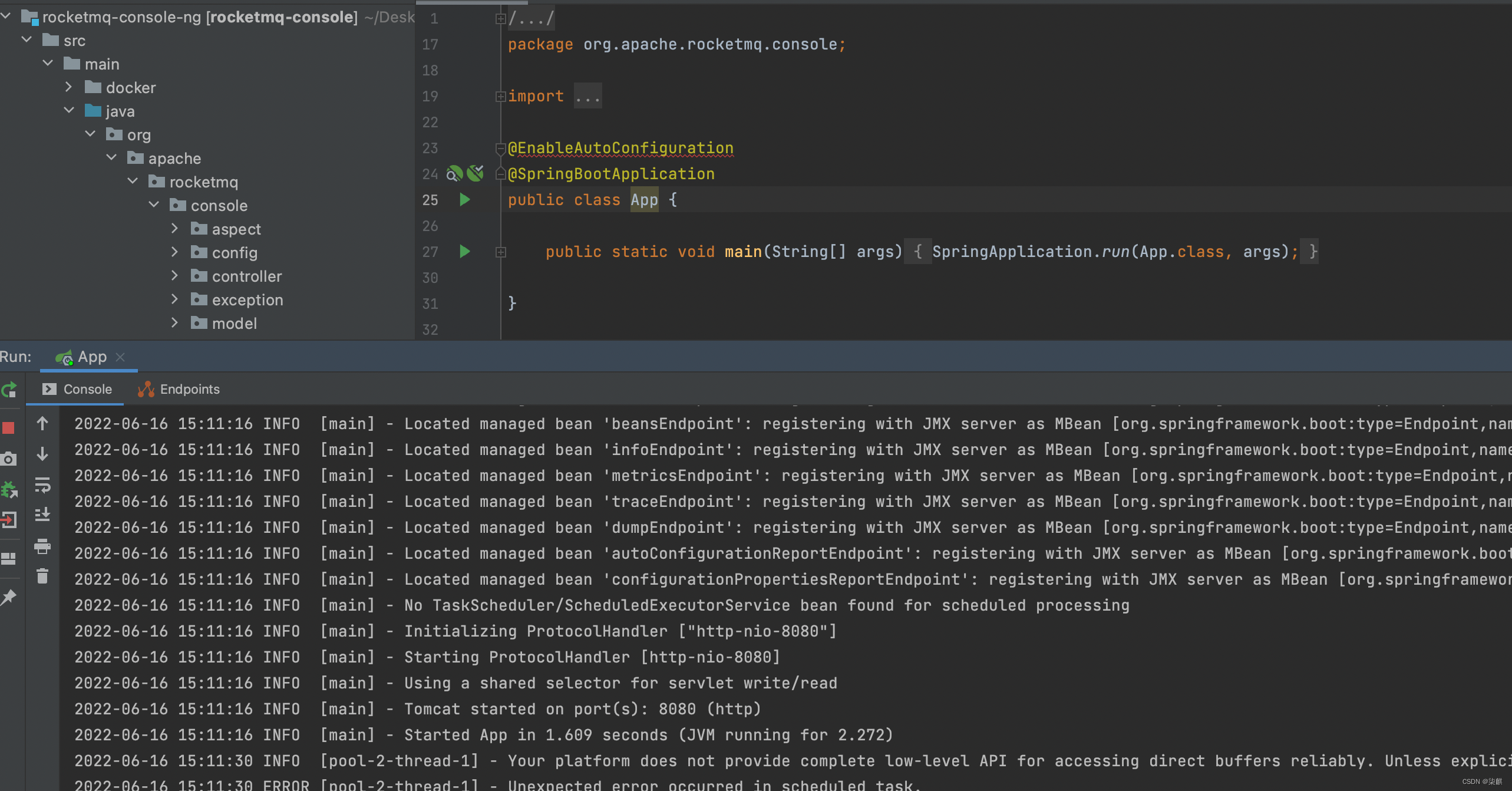Click the ERROR 'Unexpected error occurred' log line

tap(498, 785)
